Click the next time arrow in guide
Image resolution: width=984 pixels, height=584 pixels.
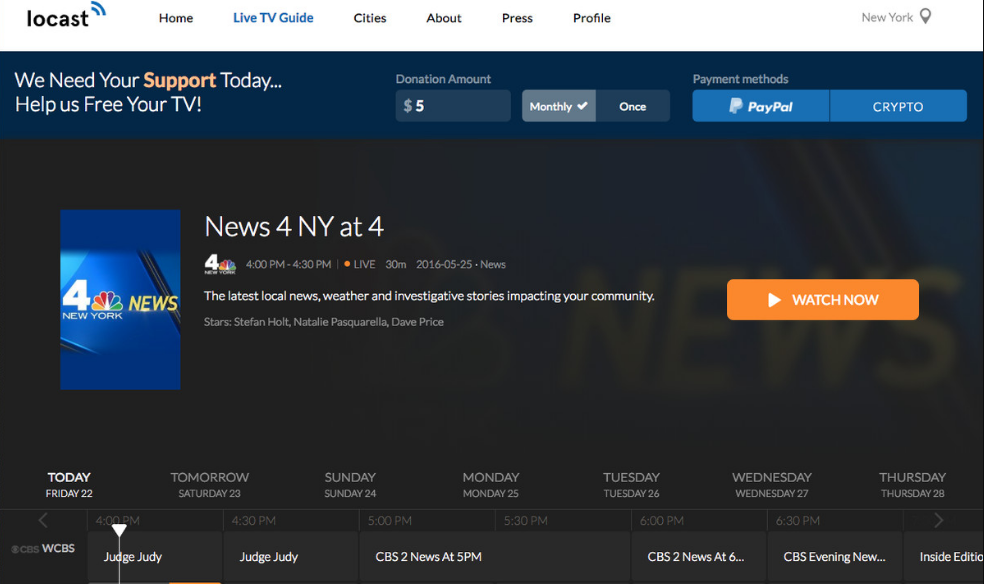pos(938,520)
